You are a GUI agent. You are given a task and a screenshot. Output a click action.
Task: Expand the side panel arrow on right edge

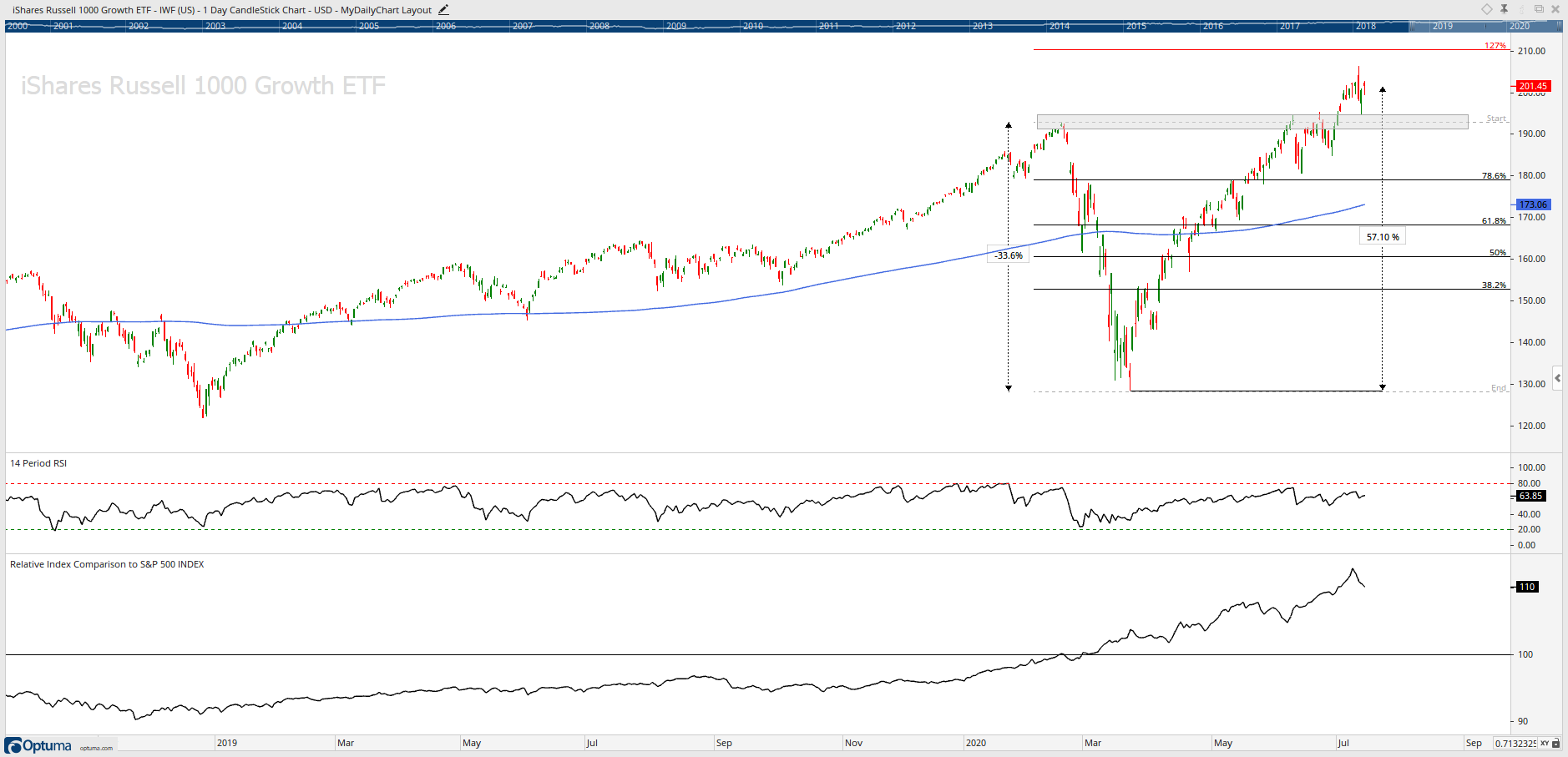(1558, 378)
